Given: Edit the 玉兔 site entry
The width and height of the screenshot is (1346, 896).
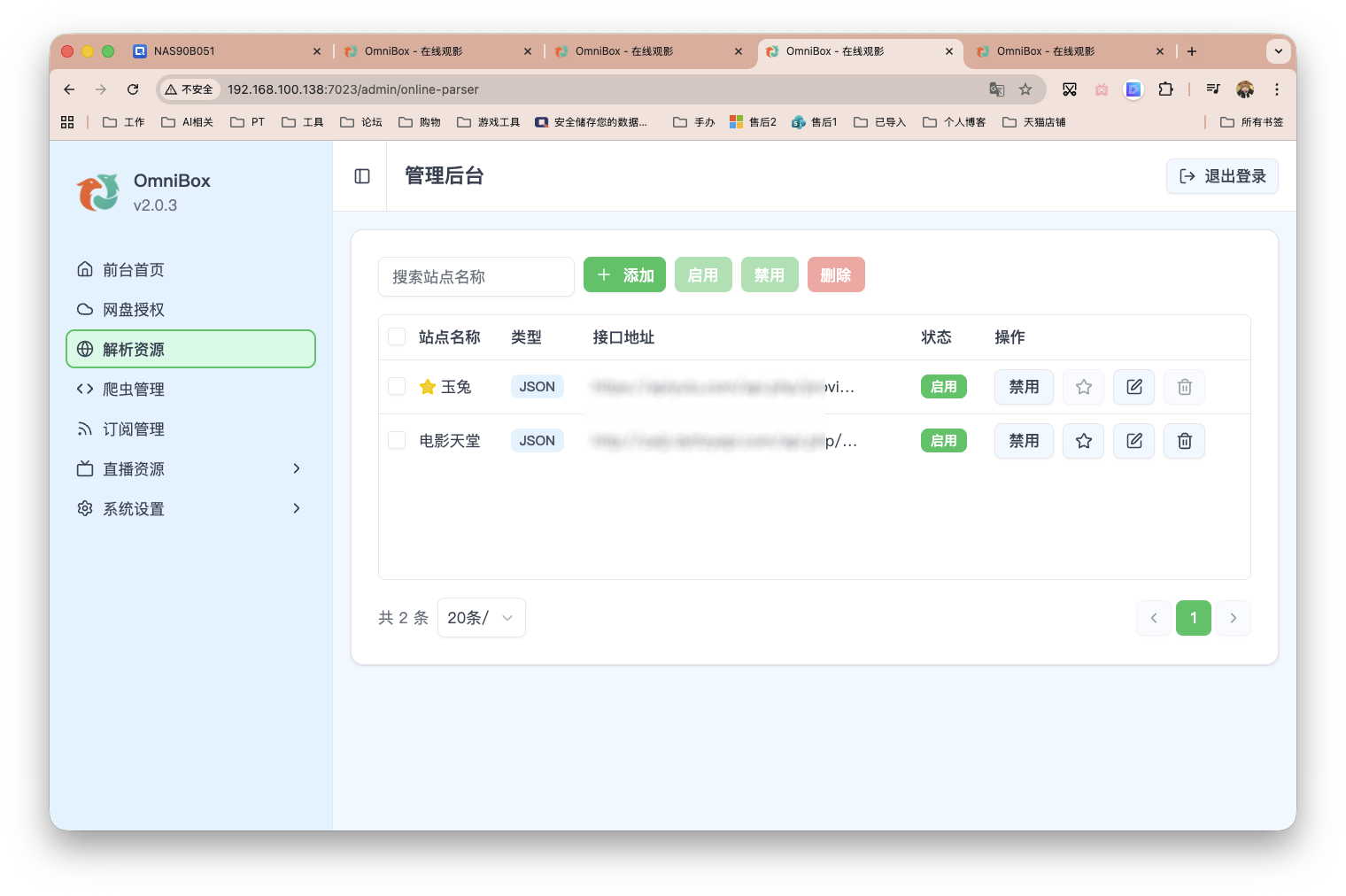Looking at the screenshot, I should tap(1133, 387).
